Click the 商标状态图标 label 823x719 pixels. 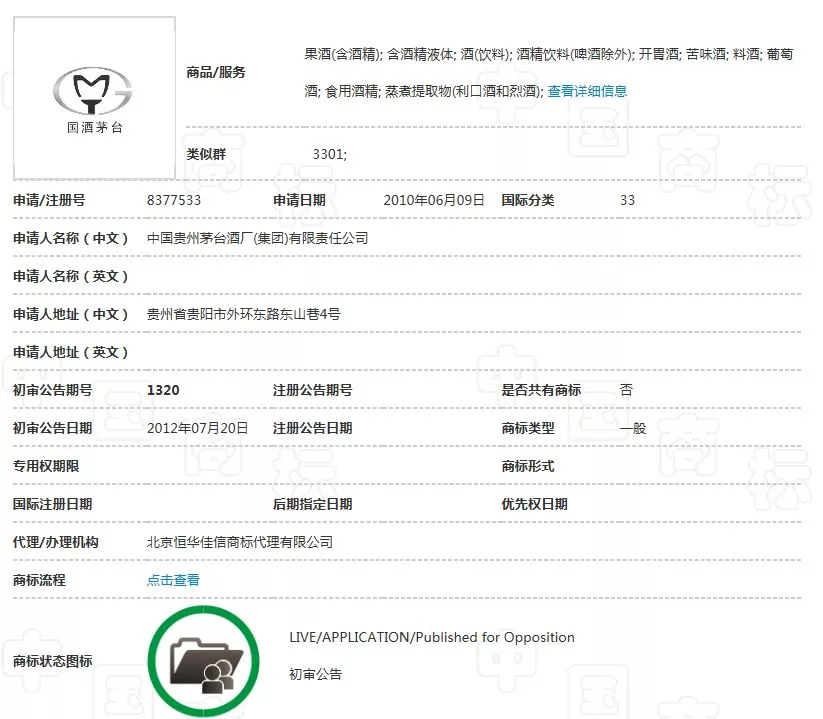52,661
